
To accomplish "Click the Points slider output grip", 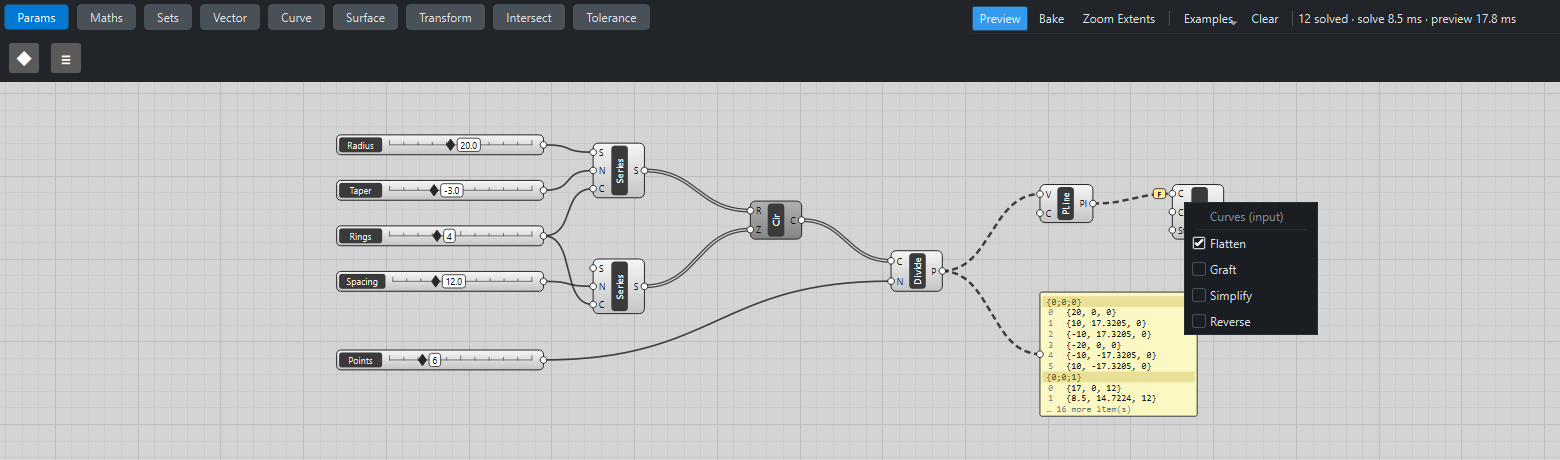I will [x=544, y=359].
